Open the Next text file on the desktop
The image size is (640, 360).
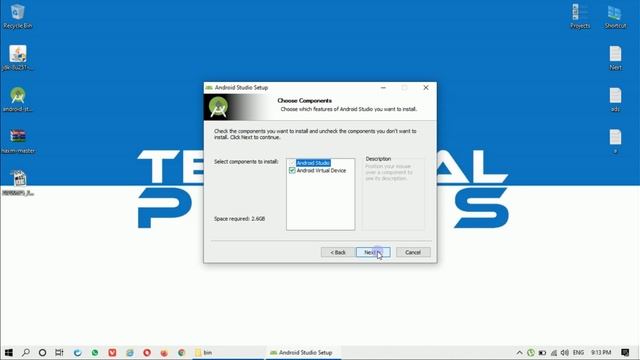tap(615, 58)
